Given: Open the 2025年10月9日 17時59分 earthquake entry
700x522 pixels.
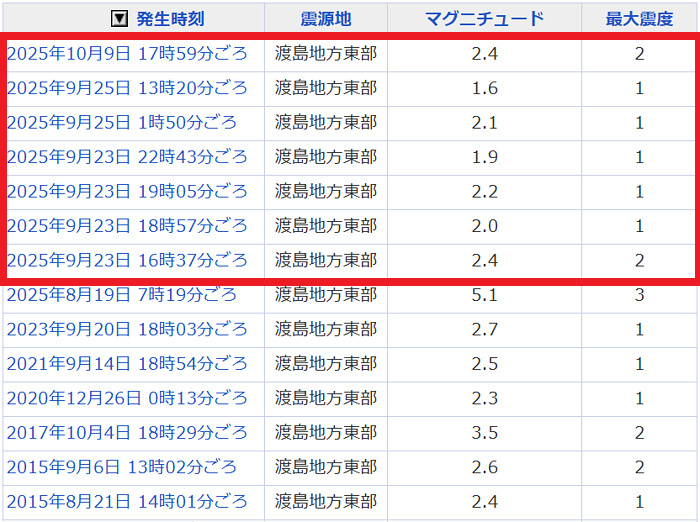Looking at the screenshot, I should click(127, 54).
